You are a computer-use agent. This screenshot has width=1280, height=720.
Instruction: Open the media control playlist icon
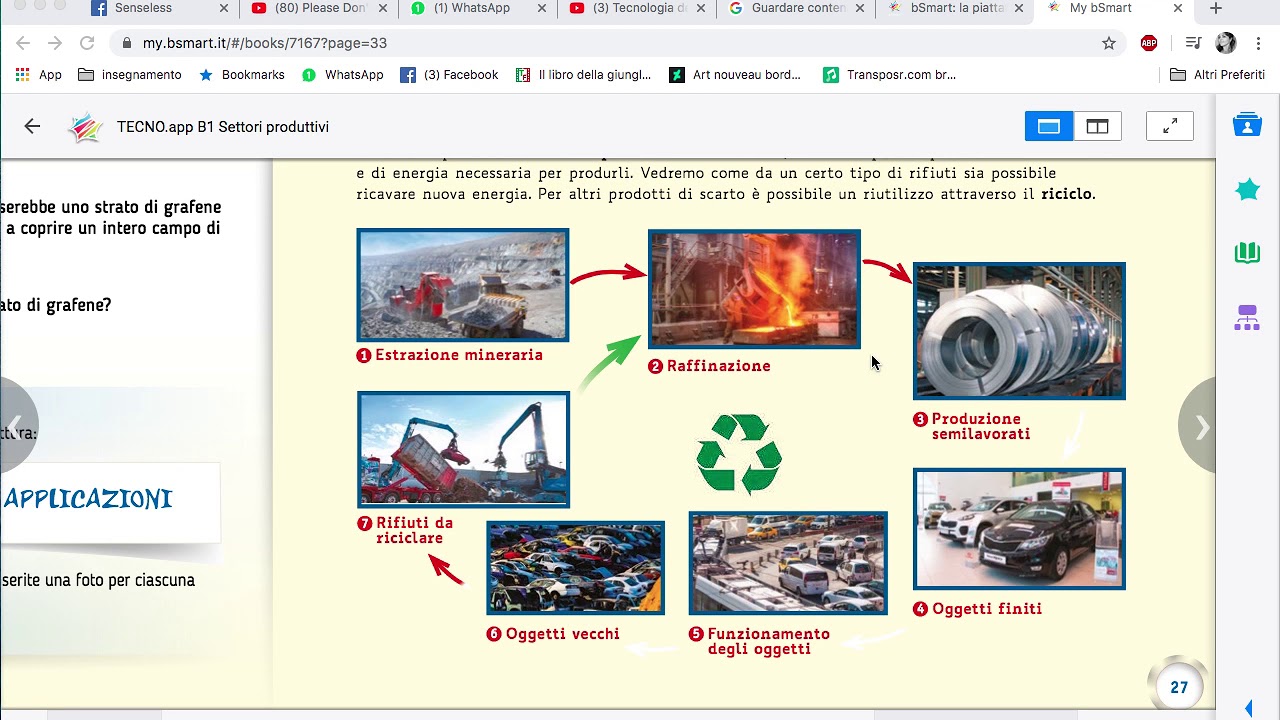[1193, 43]
